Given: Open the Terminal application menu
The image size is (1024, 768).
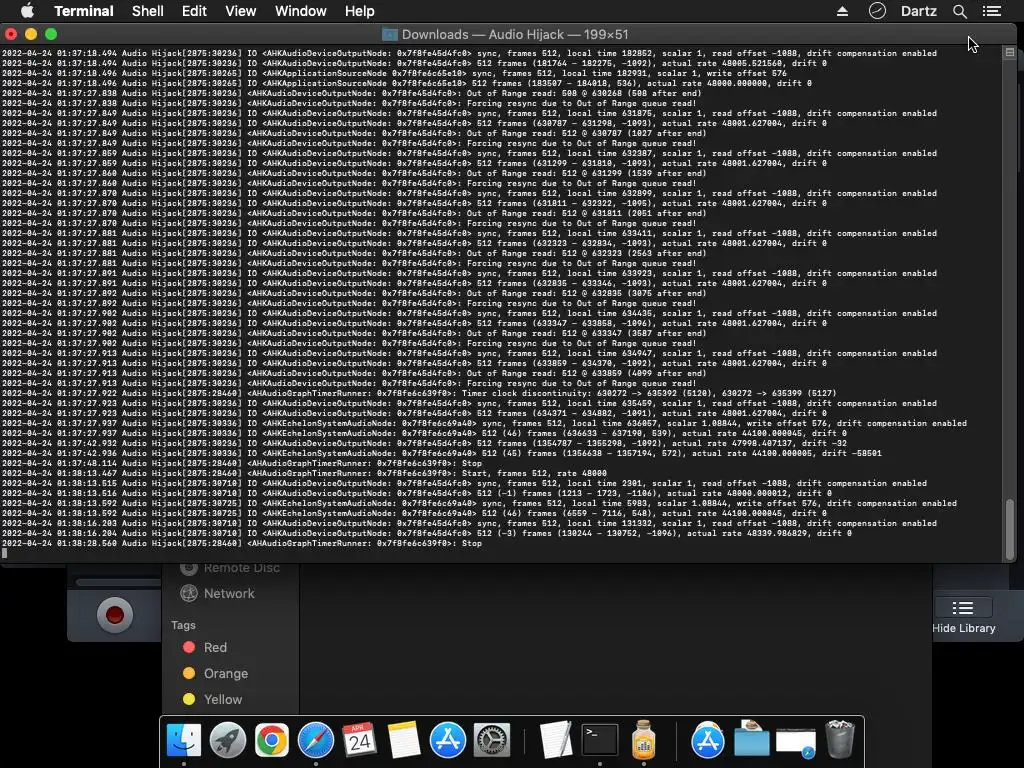Looking at the screenshot, I should click(84, 11).
